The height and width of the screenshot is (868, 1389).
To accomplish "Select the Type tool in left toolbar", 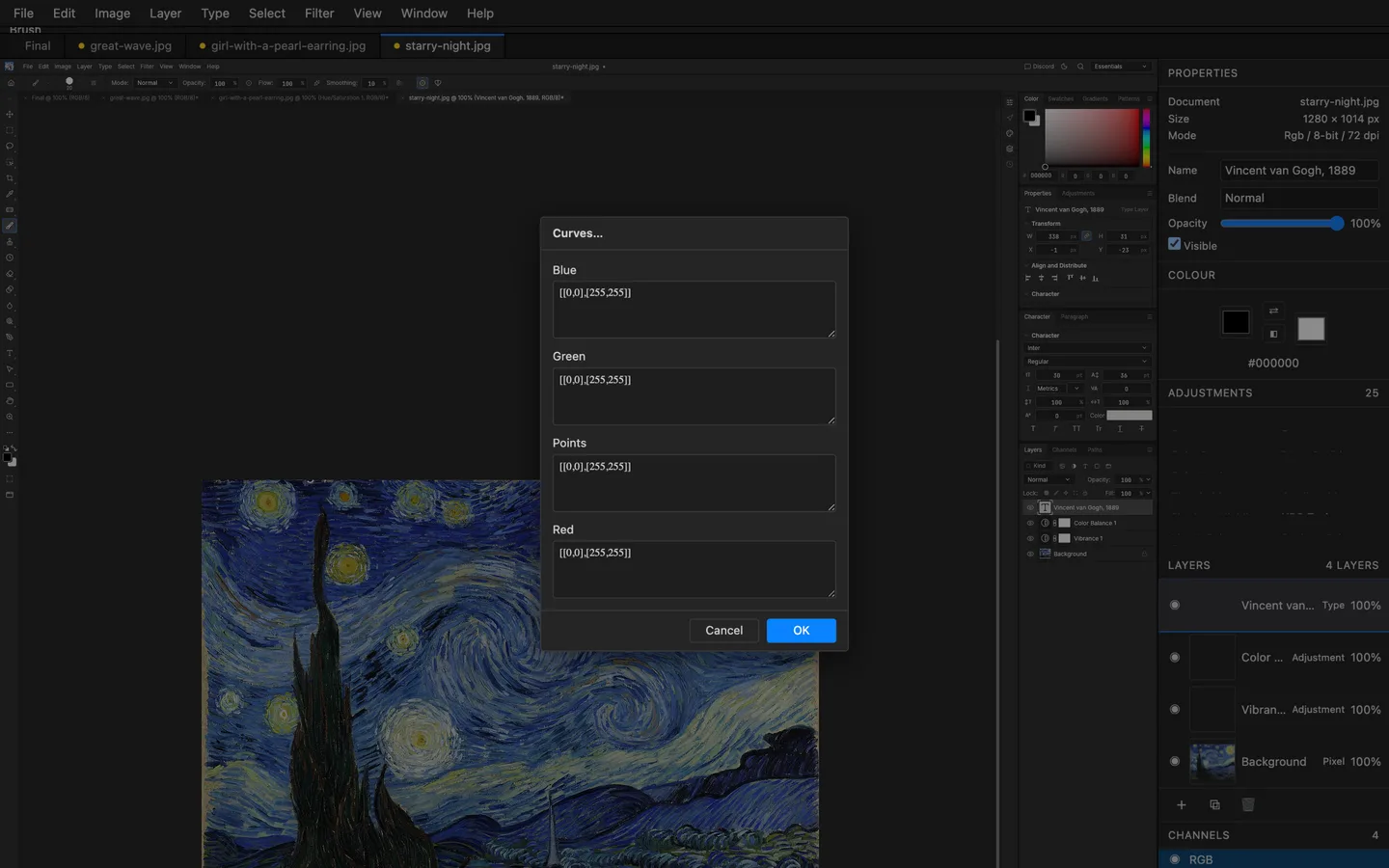I will [10, 353].
